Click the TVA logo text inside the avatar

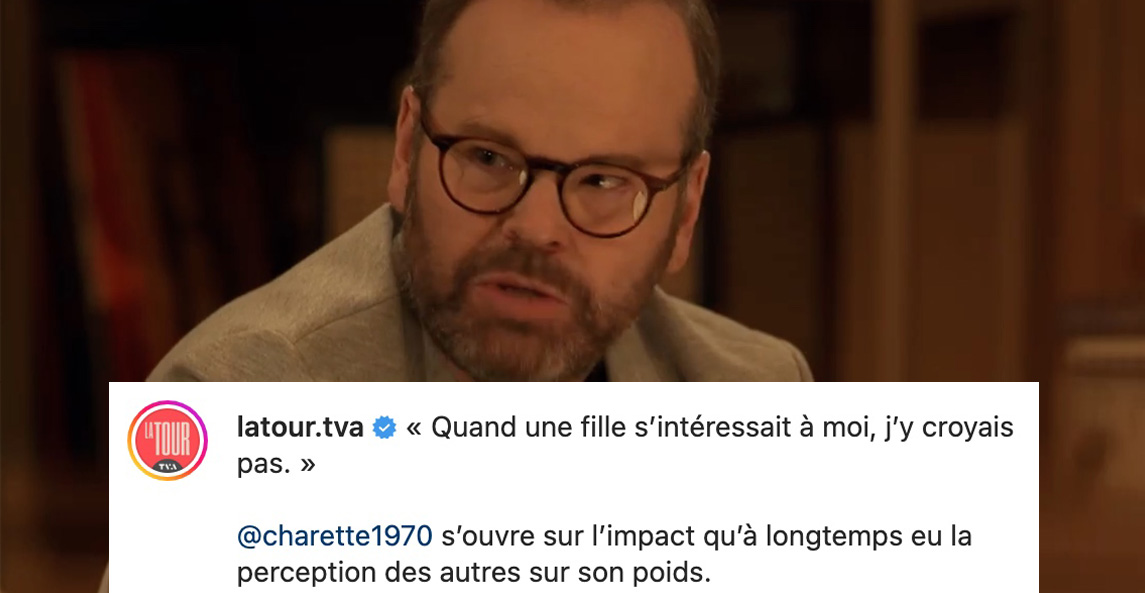pyautogui.click(x=167, y=465)
